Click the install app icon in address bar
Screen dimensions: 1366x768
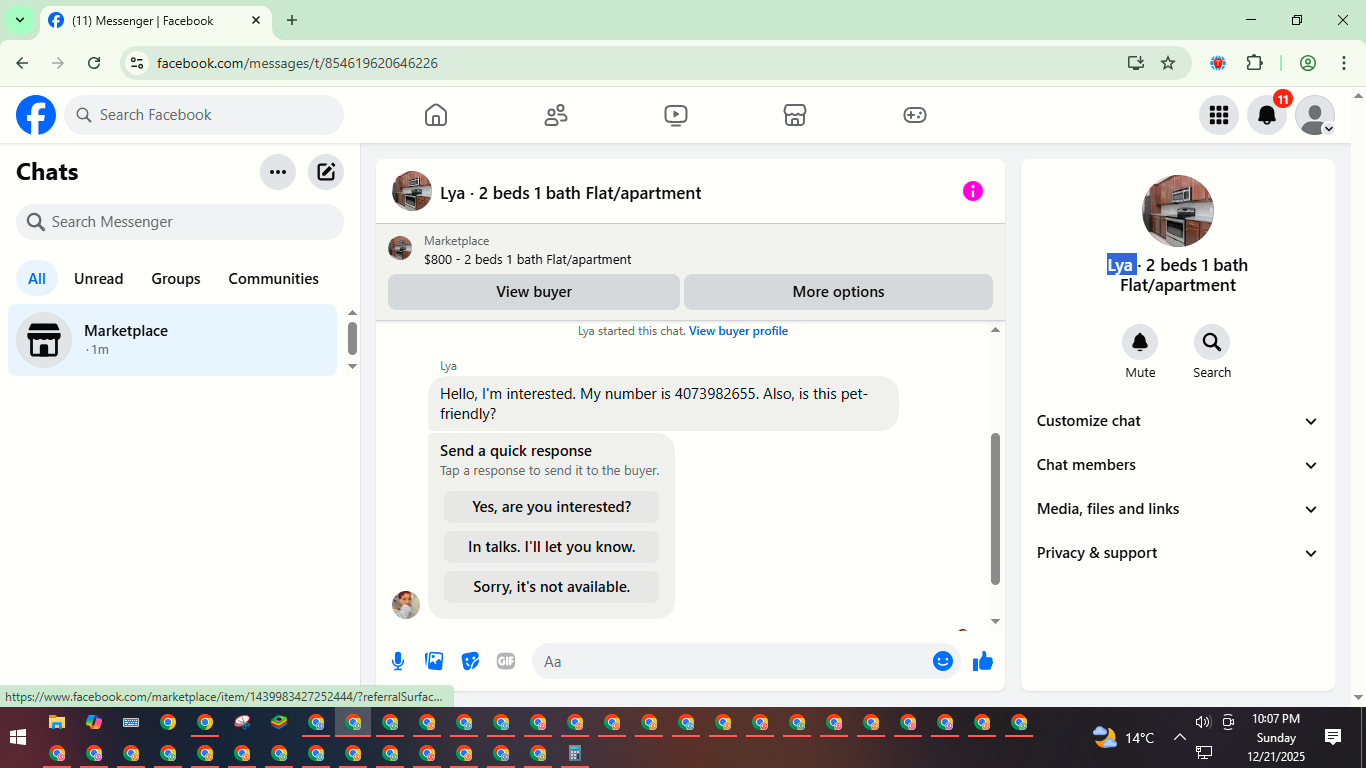coord(1136,63)
